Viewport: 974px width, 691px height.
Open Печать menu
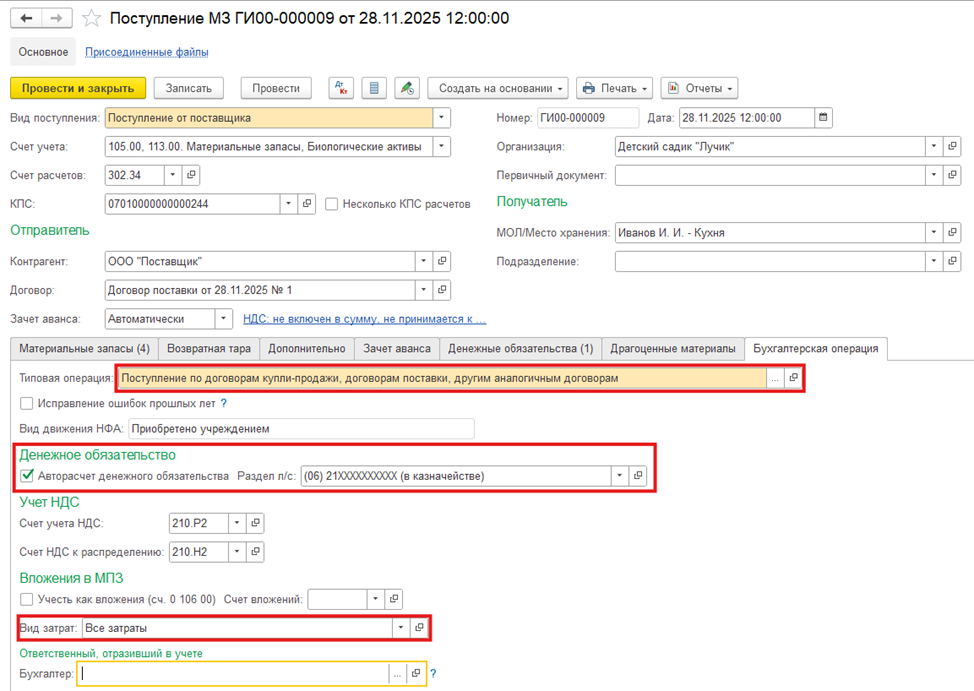614,88
